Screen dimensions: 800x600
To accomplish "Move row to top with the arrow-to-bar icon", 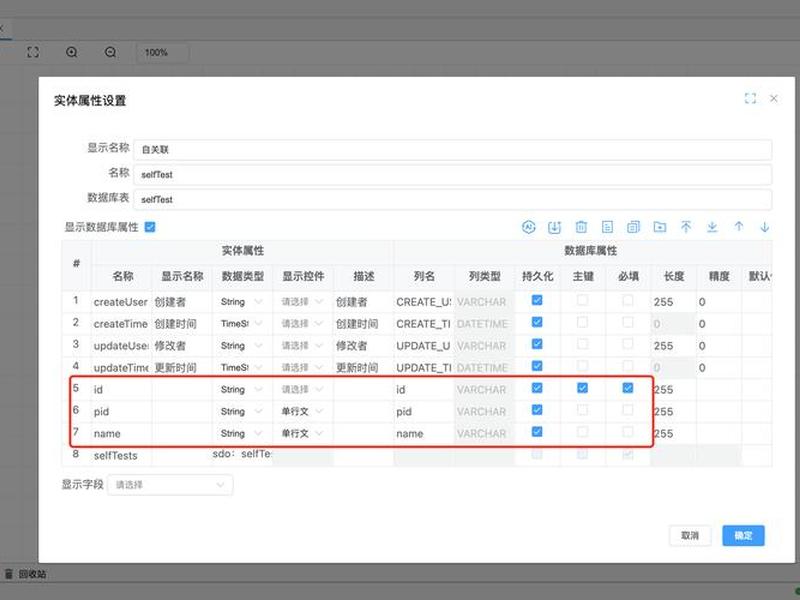I will [686, 227].
